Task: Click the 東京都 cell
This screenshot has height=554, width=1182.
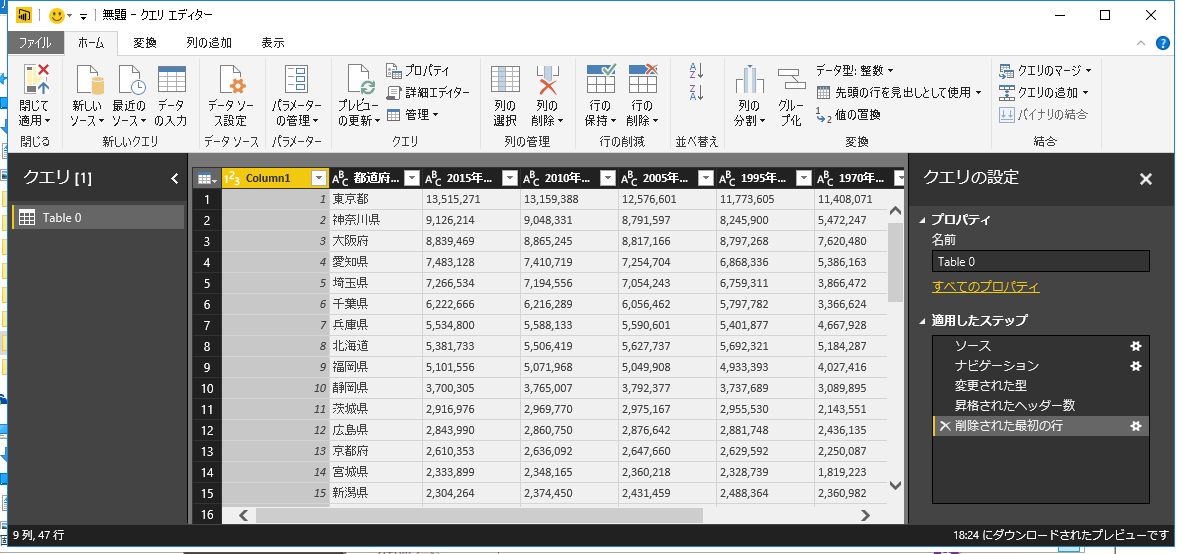Action: coord(375,200)
